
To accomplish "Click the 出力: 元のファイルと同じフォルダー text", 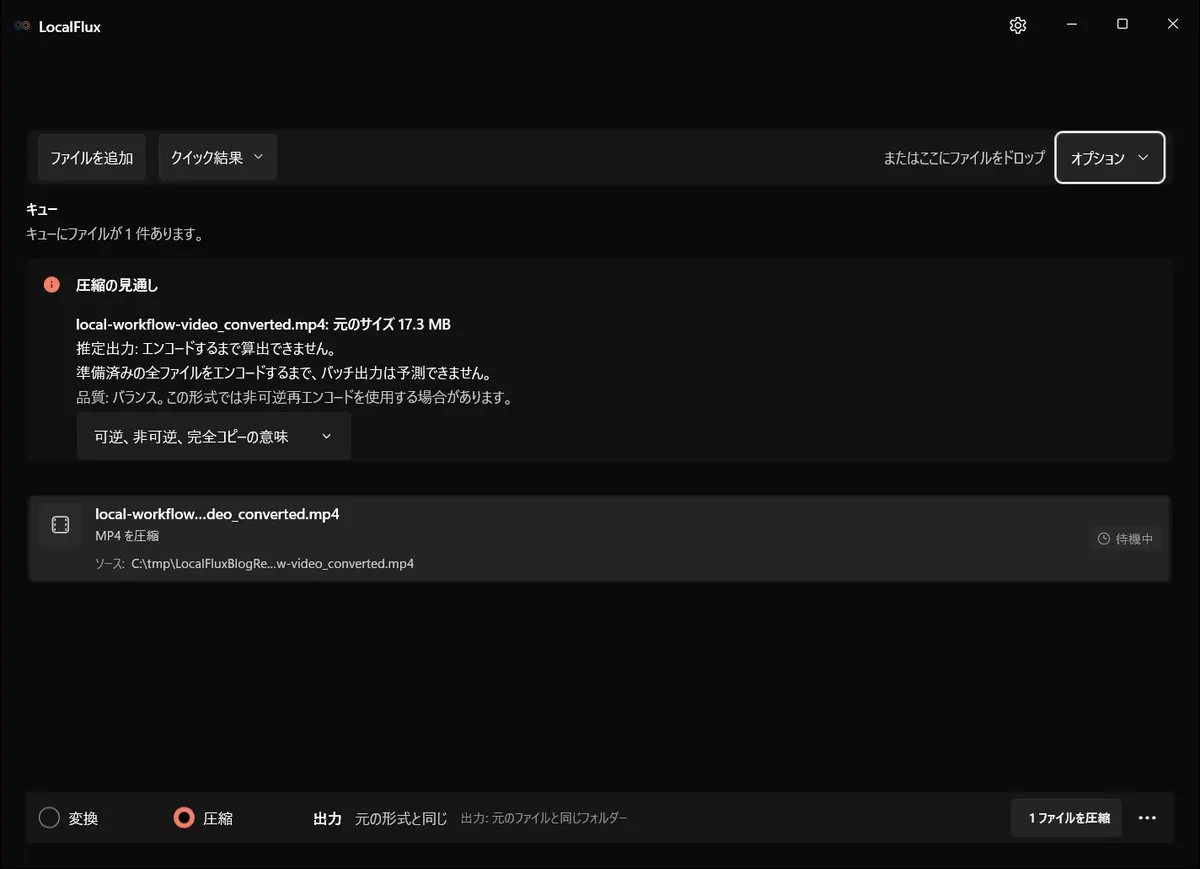I will [x=544, y=818].
